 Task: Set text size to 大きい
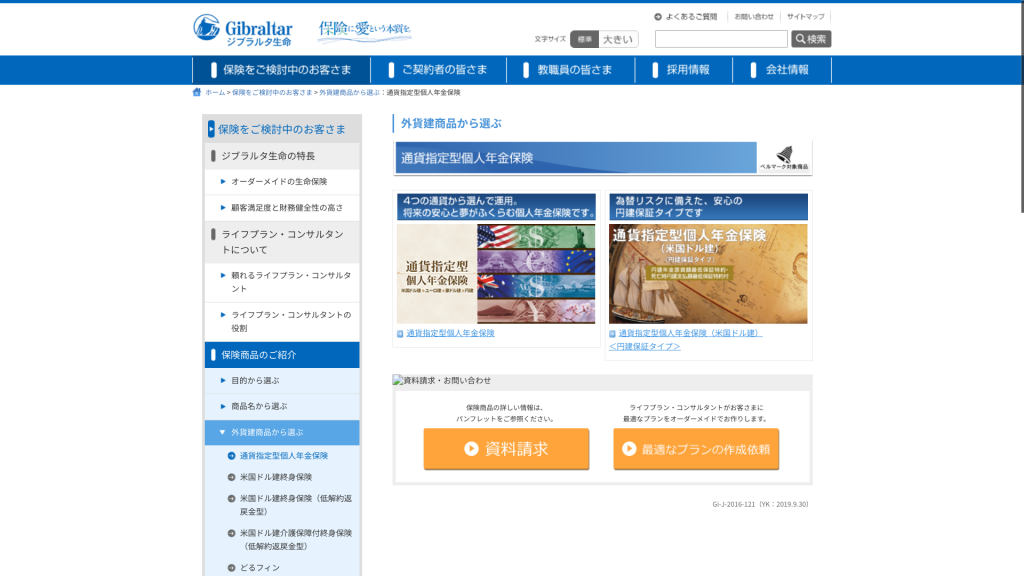pos(618,39)
